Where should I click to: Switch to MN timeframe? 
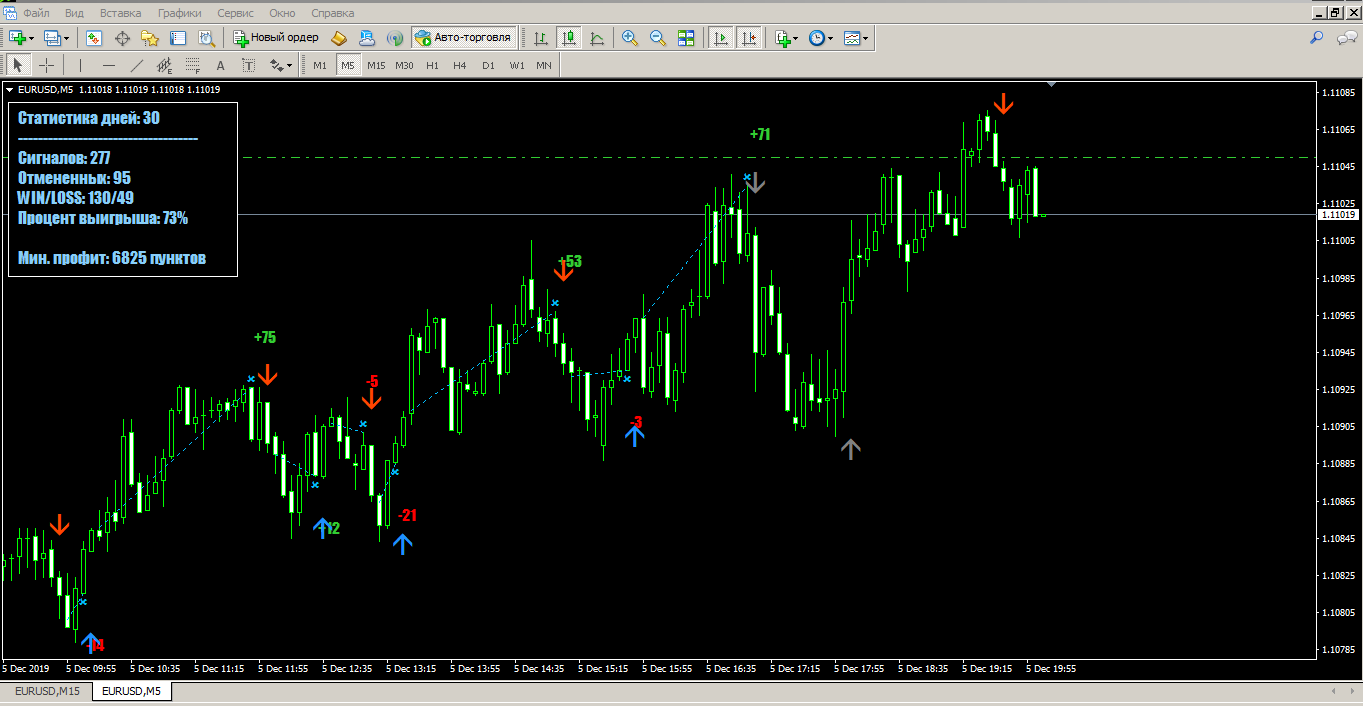pyautogui.click(x=543, y=66)
